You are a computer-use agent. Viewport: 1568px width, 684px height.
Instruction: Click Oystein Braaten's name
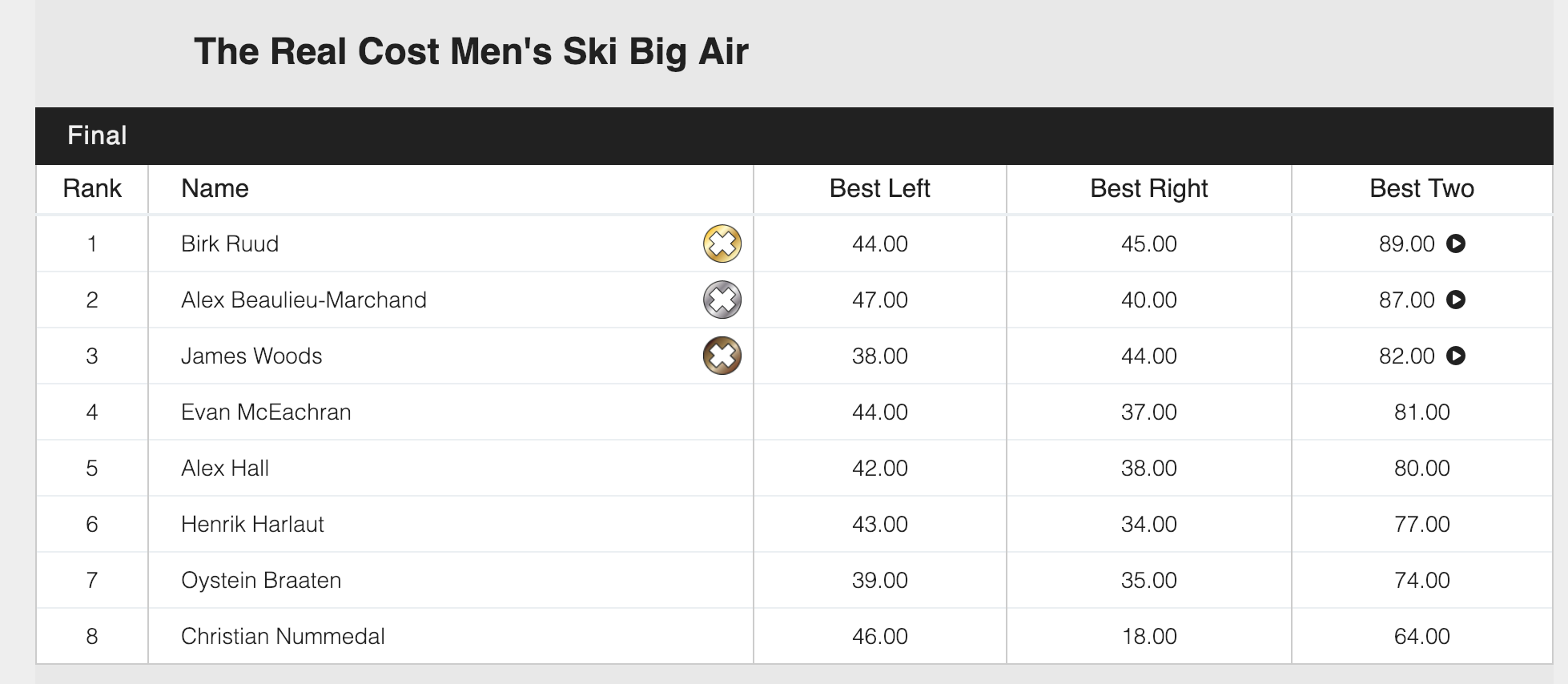coord(261,580)
